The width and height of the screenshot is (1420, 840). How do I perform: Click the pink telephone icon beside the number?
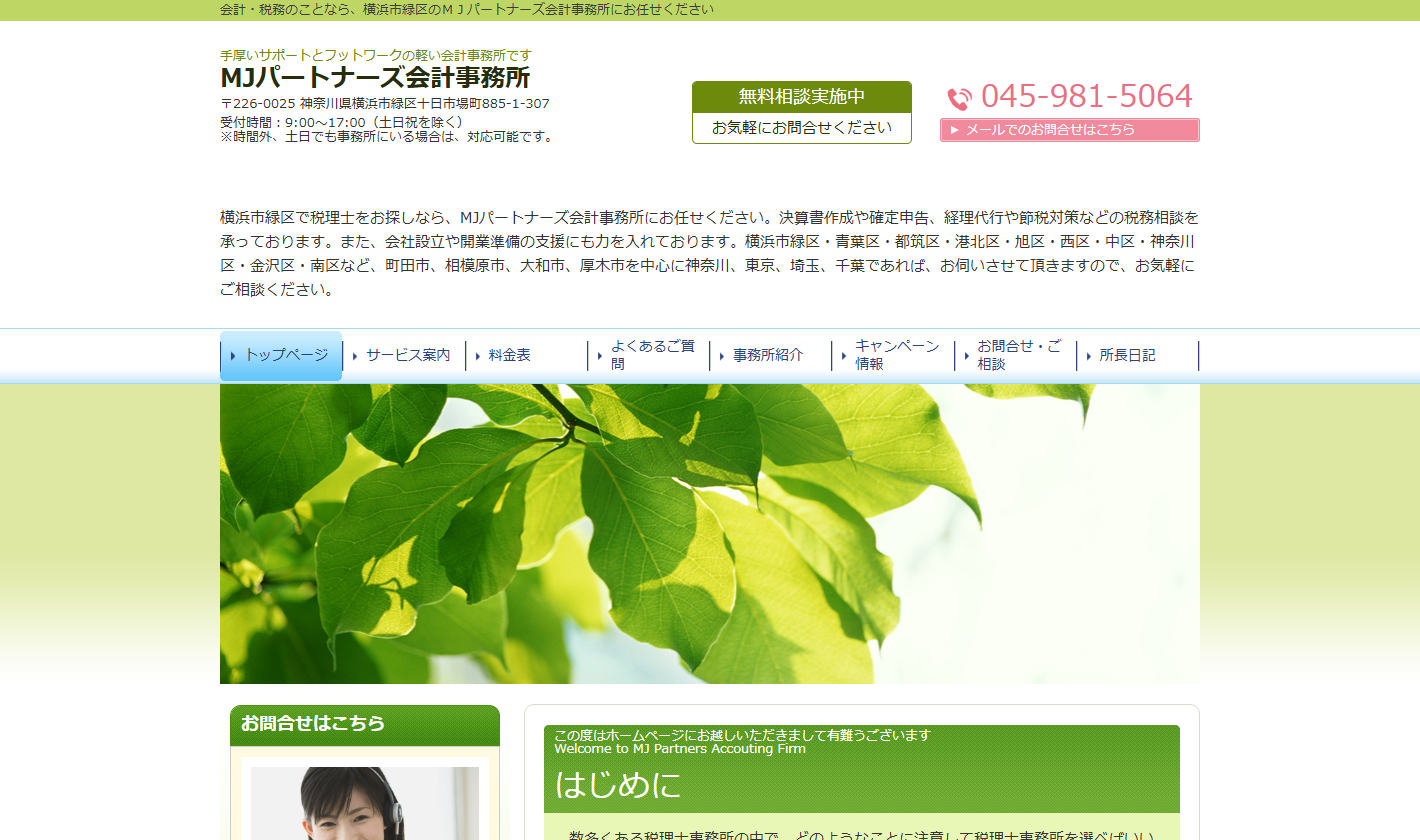point(959,98)
